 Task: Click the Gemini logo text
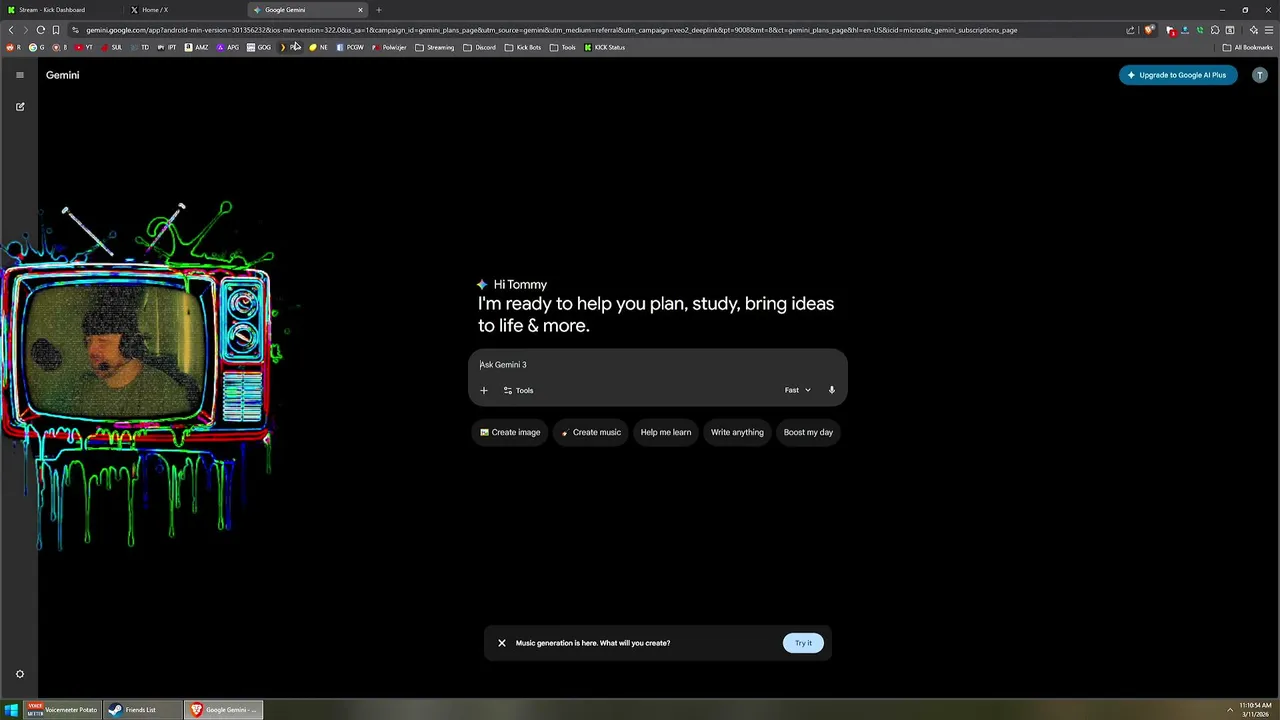pyautogui.click(x=62, y=75)
